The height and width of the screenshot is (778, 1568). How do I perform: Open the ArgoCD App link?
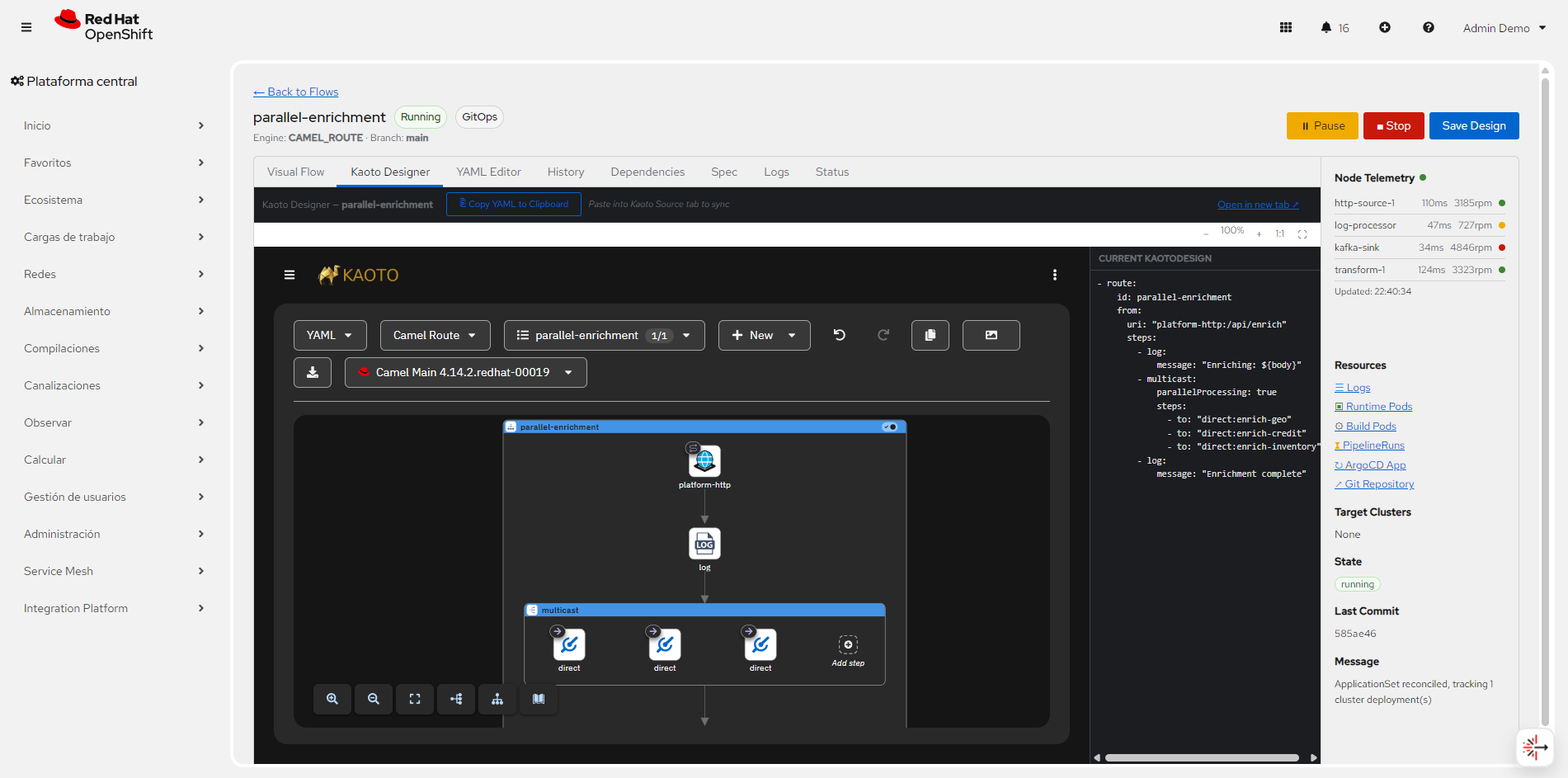[x=1370, y=465]
